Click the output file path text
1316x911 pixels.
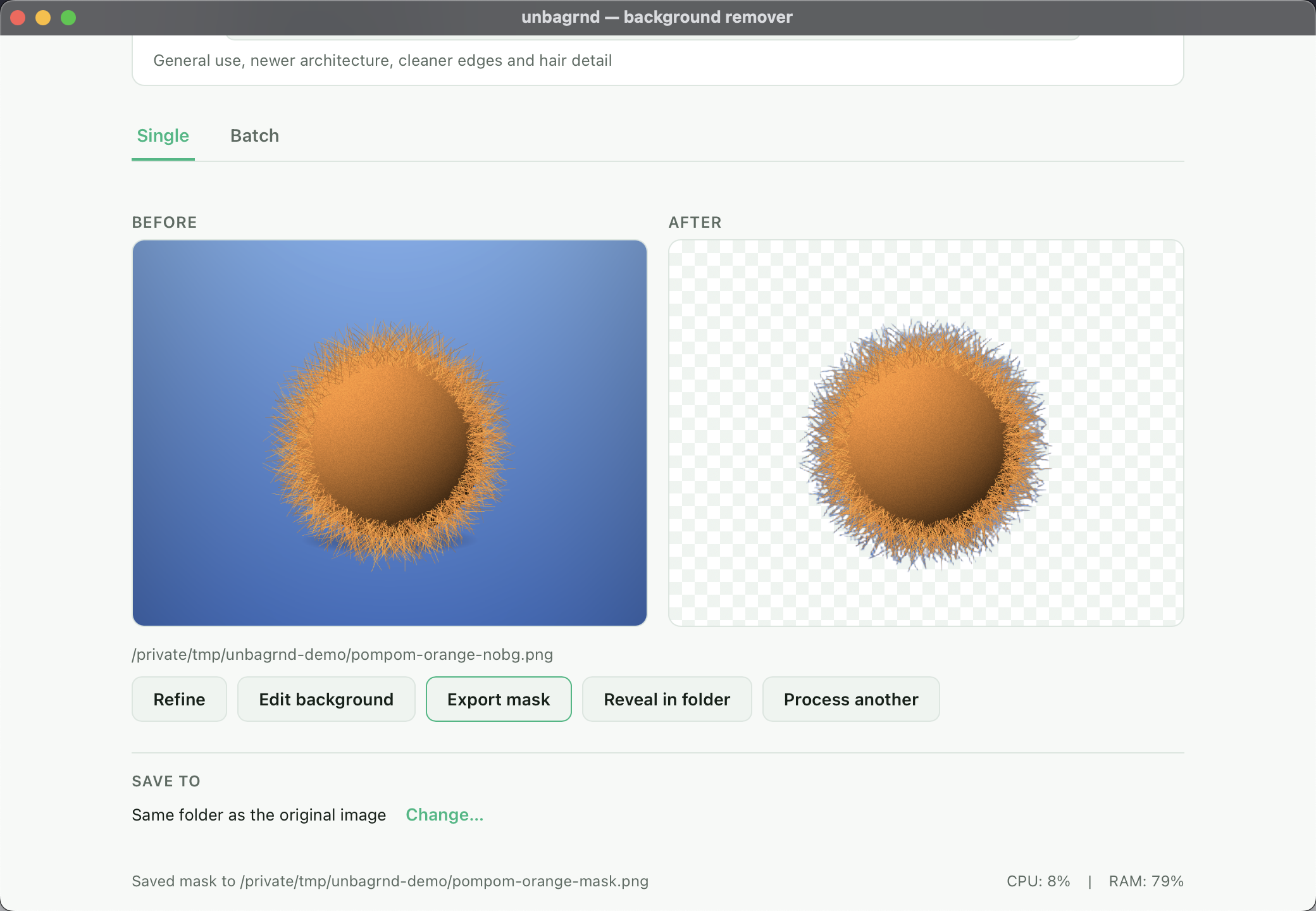342,654
